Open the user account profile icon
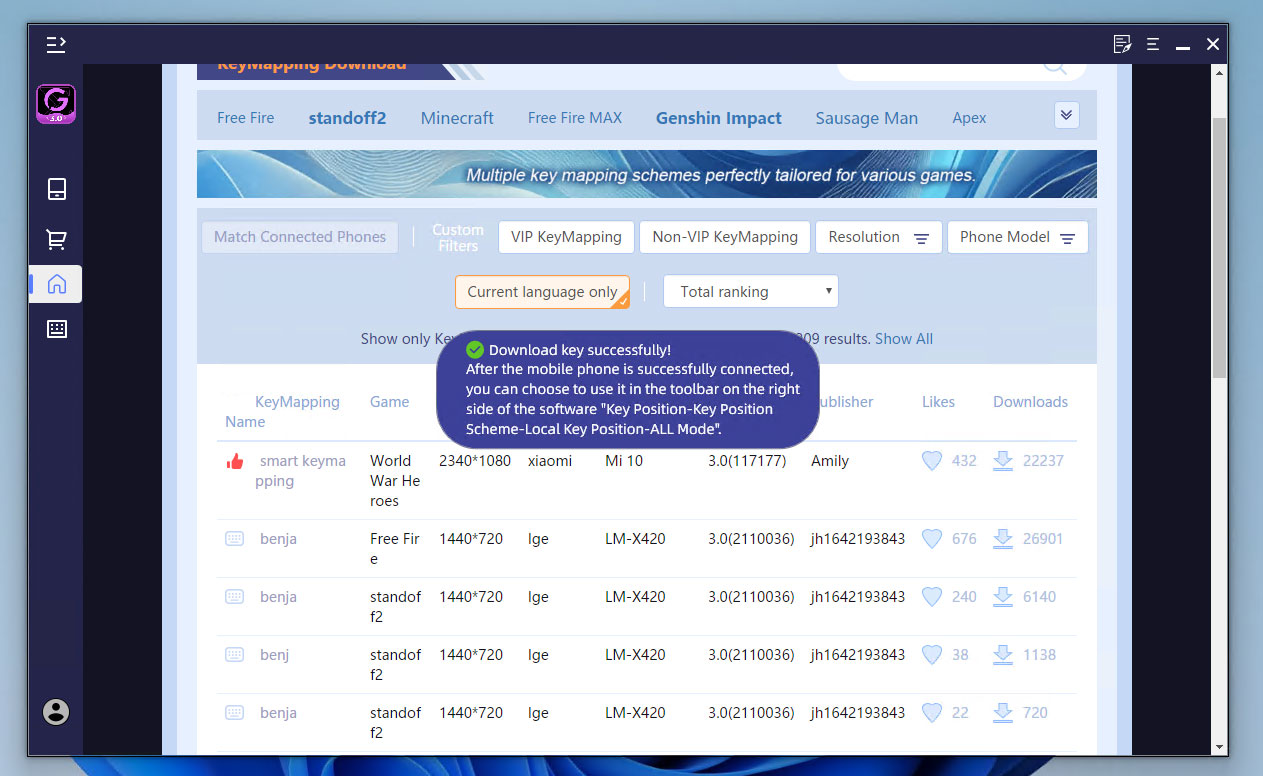The image size is (1263, 776). coord(56,712)
